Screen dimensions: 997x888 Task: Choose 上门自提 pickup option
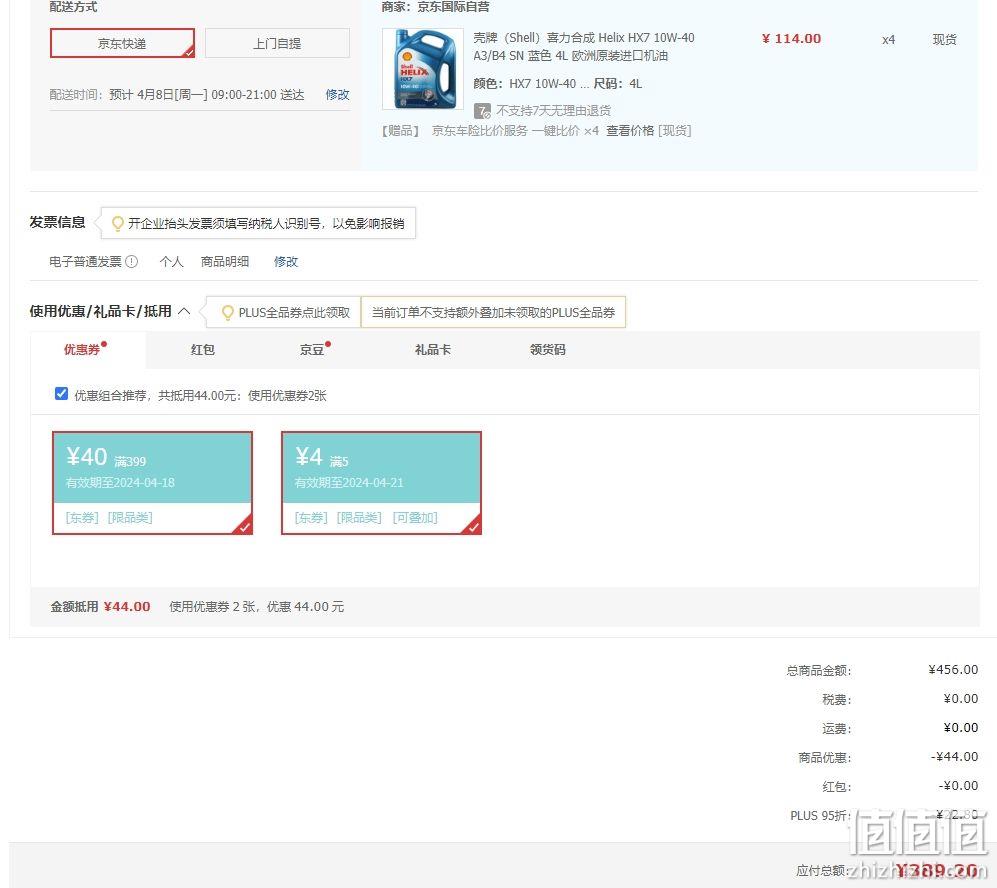pyautogui.click(x=277, y=43)
